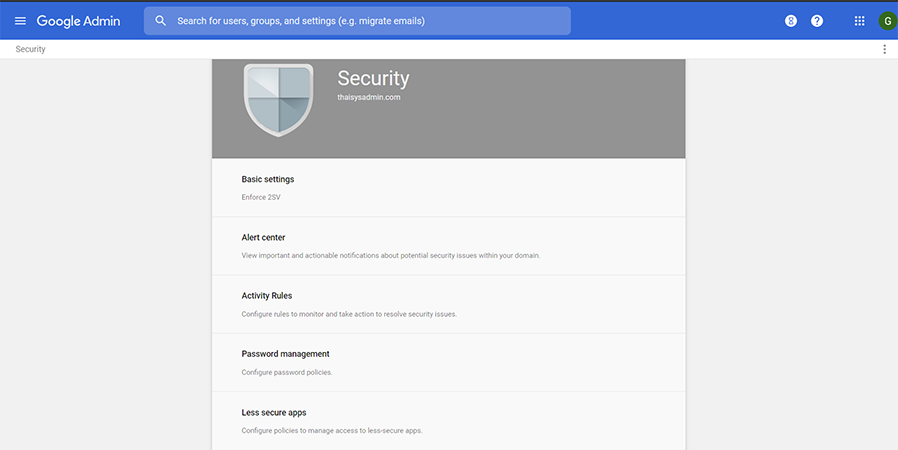Click into the search users and settings field

pyautogui.click(x=357, y=21)
